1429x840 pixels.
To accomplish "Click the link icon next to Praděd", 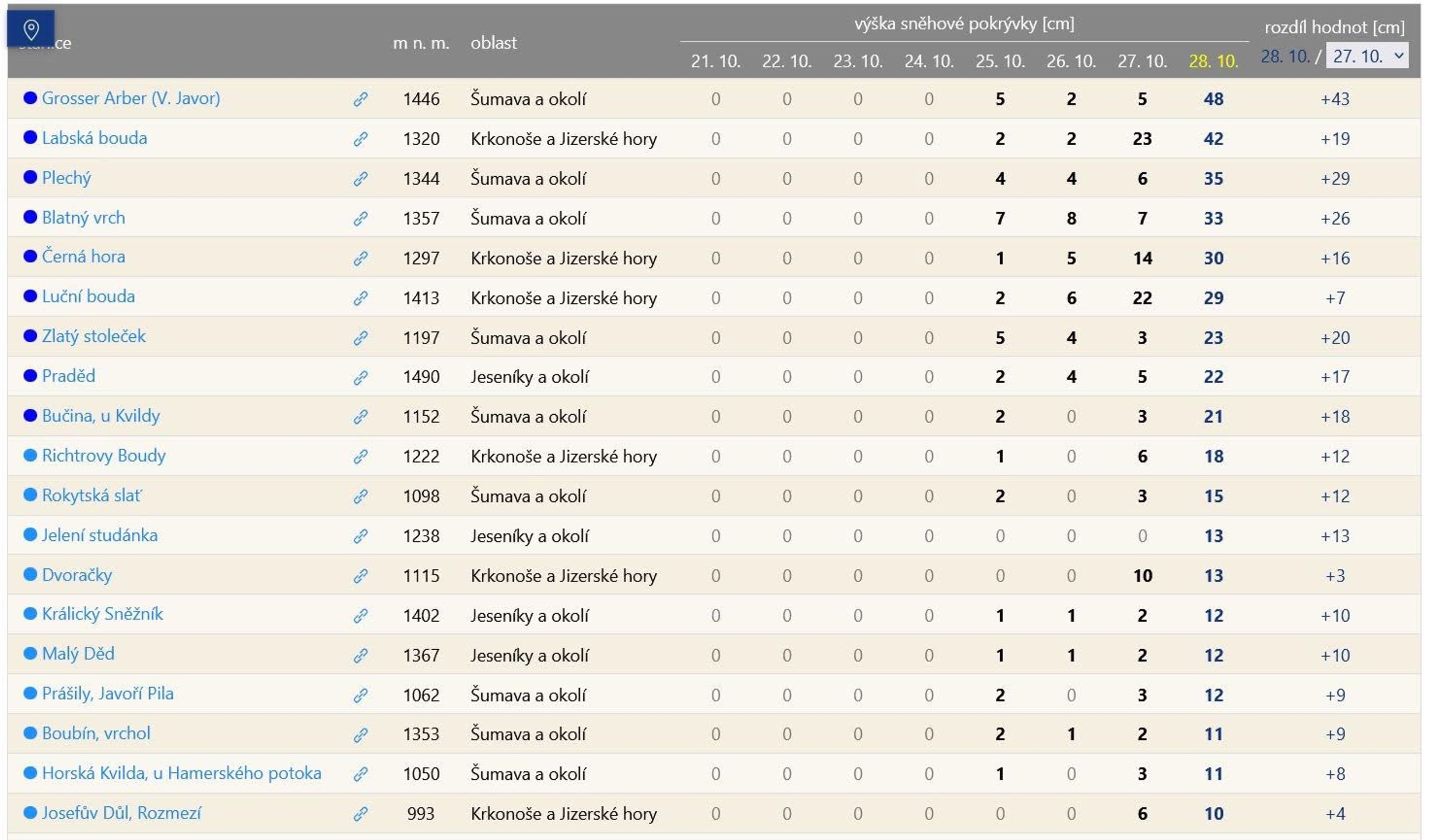I will (x=361, y=378).
